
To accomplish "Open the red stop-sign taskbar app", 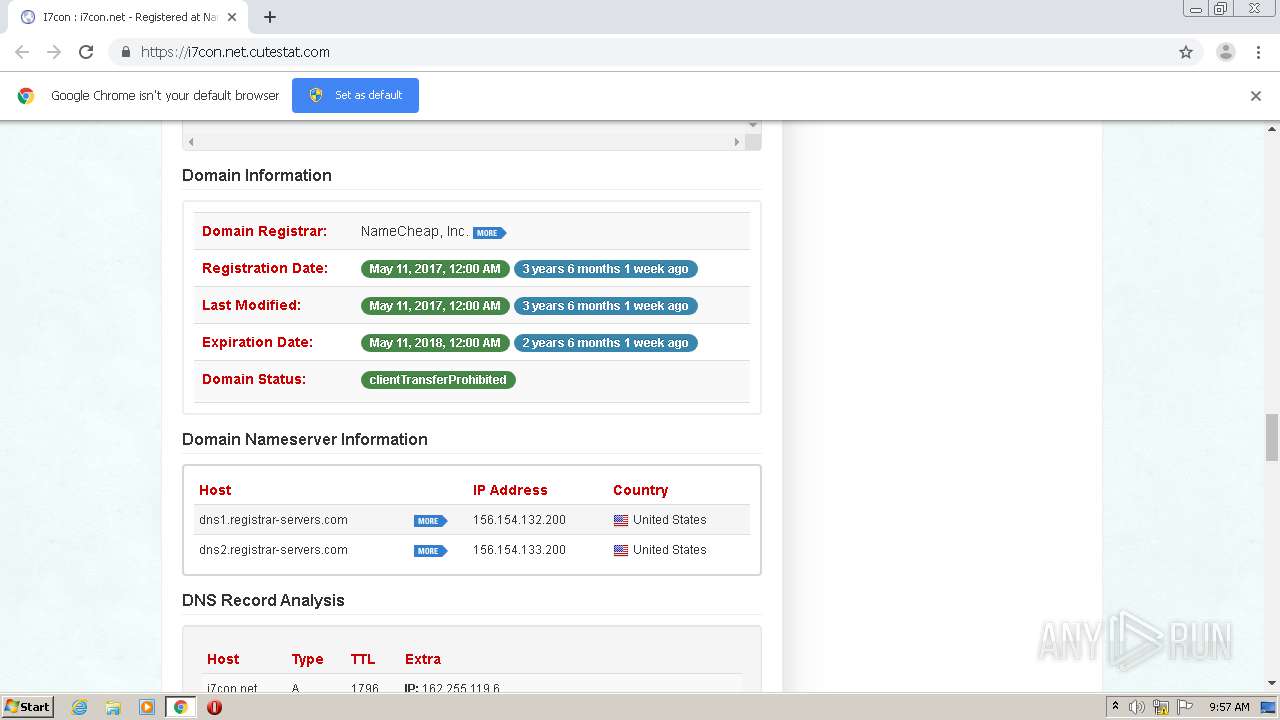I will (x=214, y=707).
